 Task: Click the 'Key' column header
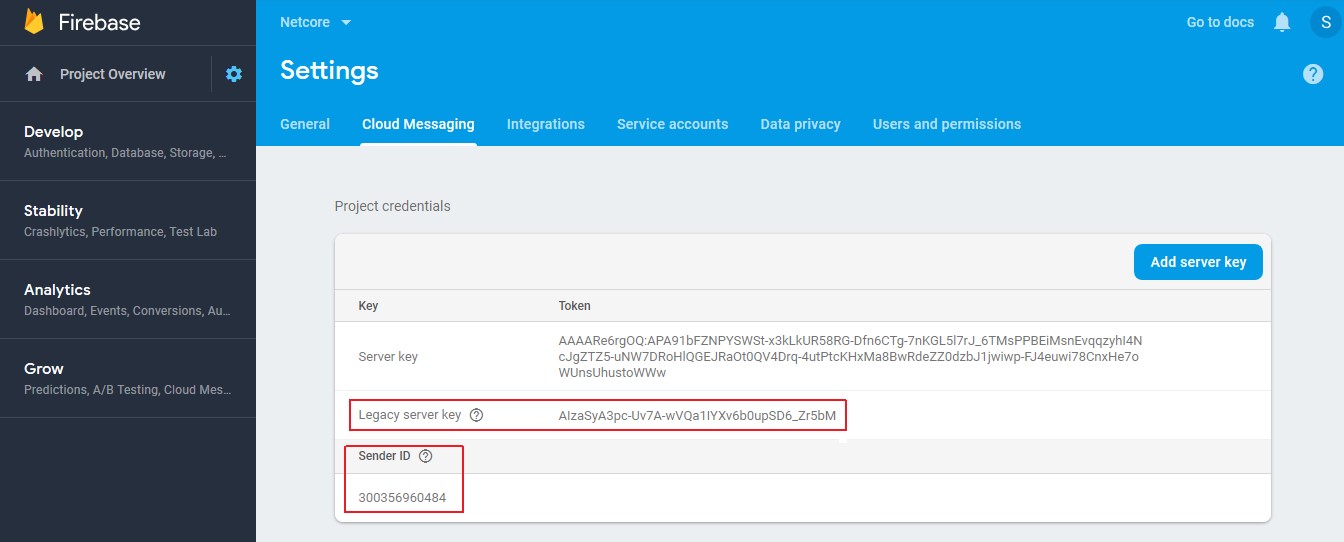(368, 306)
